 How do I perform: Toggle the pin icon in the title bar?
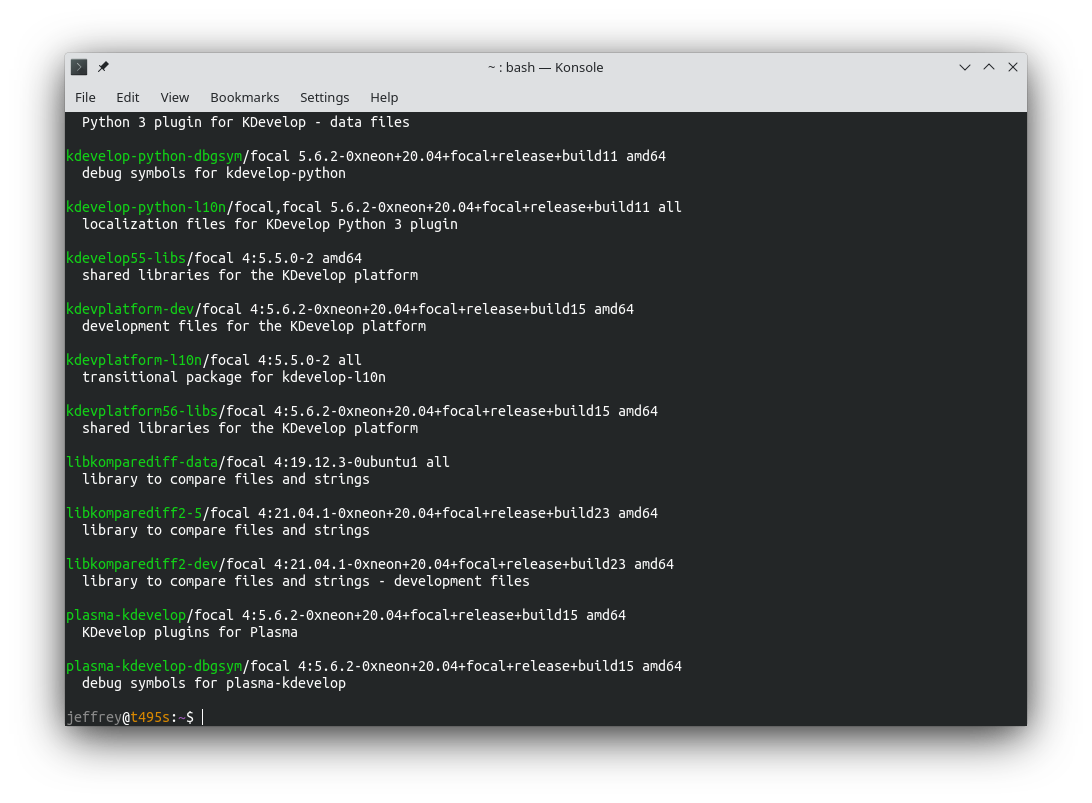(x=103, y=67)
